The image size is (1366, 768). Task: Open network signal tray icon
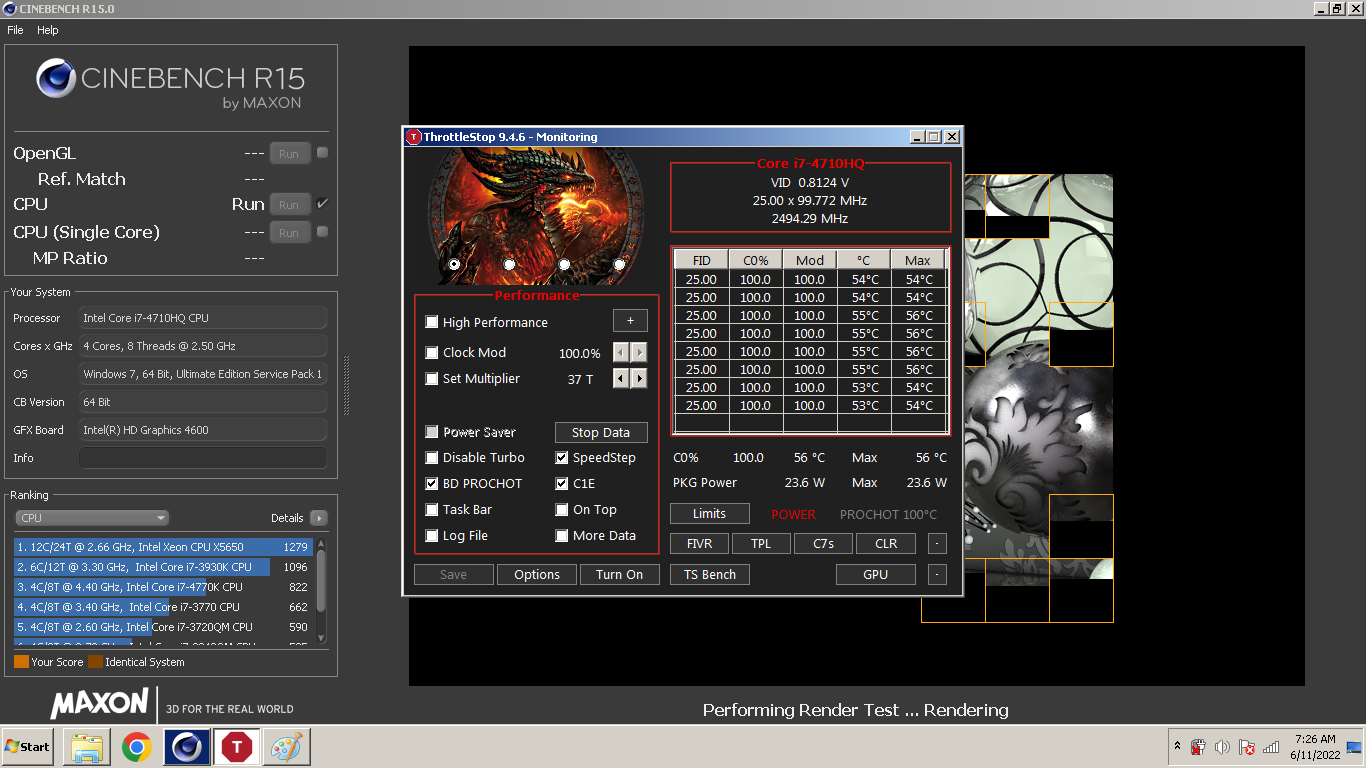pyautogui.click(x=1271, y=747)
